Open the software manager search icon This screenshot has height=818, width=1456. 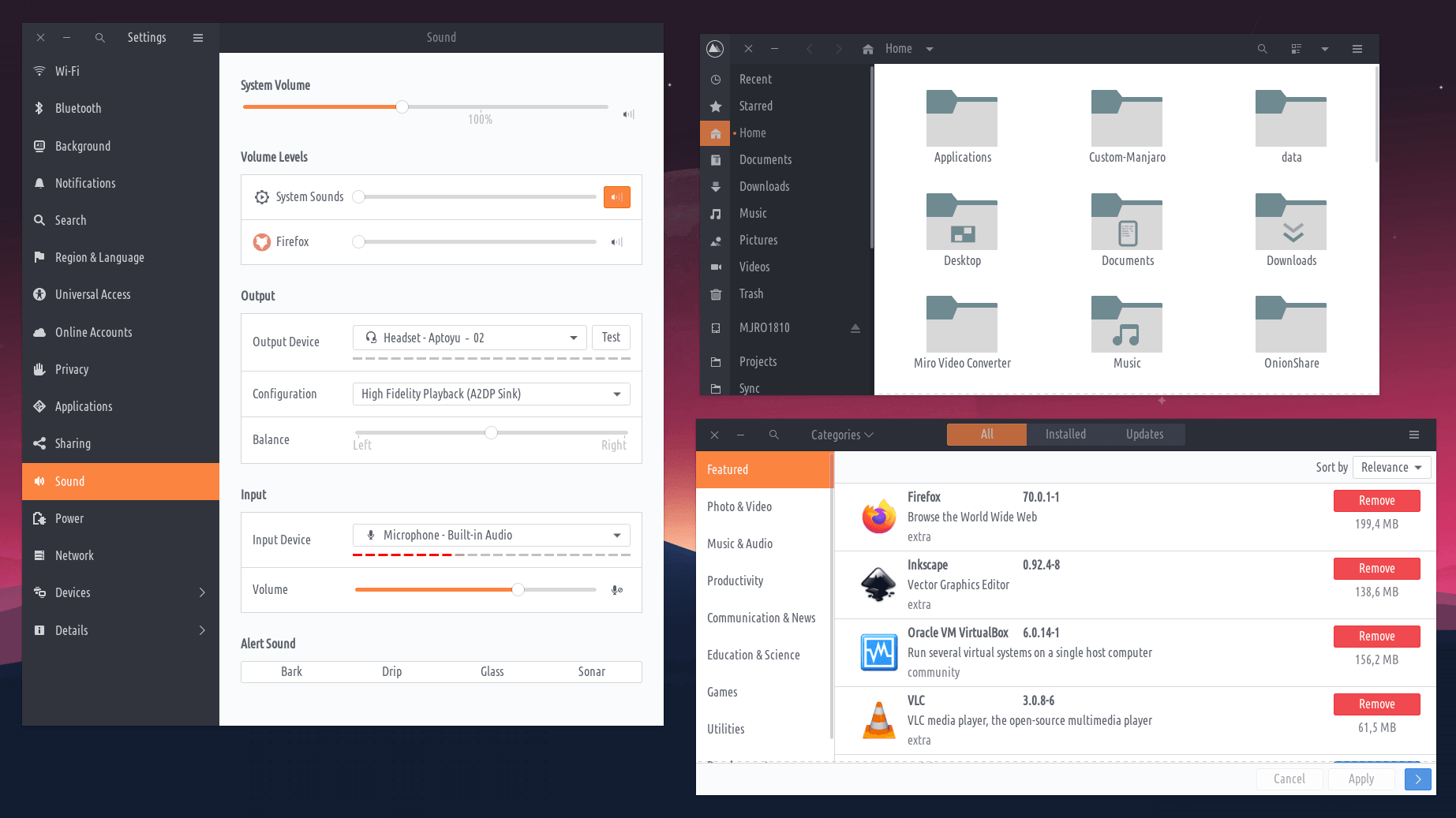click(773, 435)
